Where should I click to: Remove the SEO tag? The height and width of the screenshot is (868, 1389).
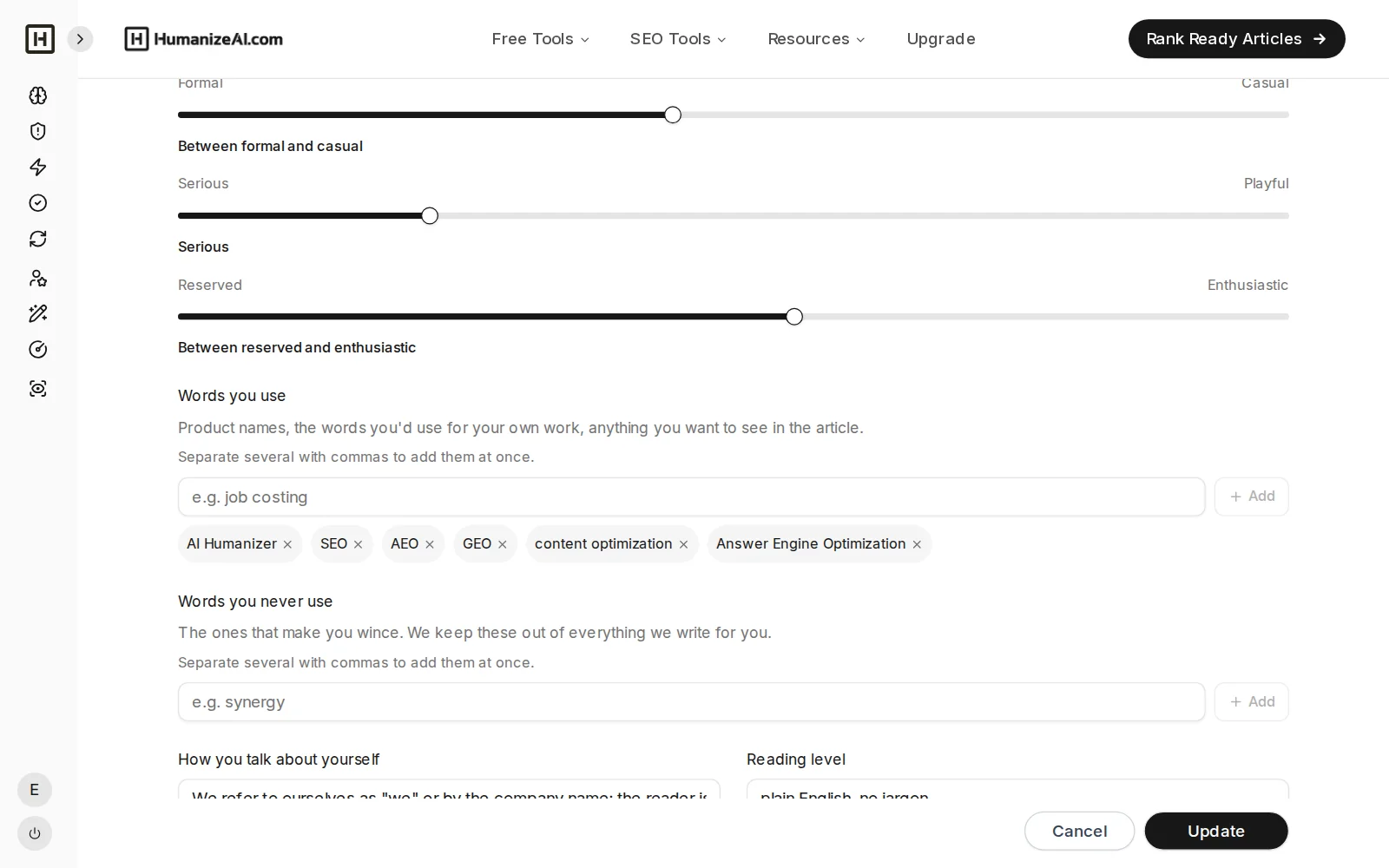pos(358,544)
